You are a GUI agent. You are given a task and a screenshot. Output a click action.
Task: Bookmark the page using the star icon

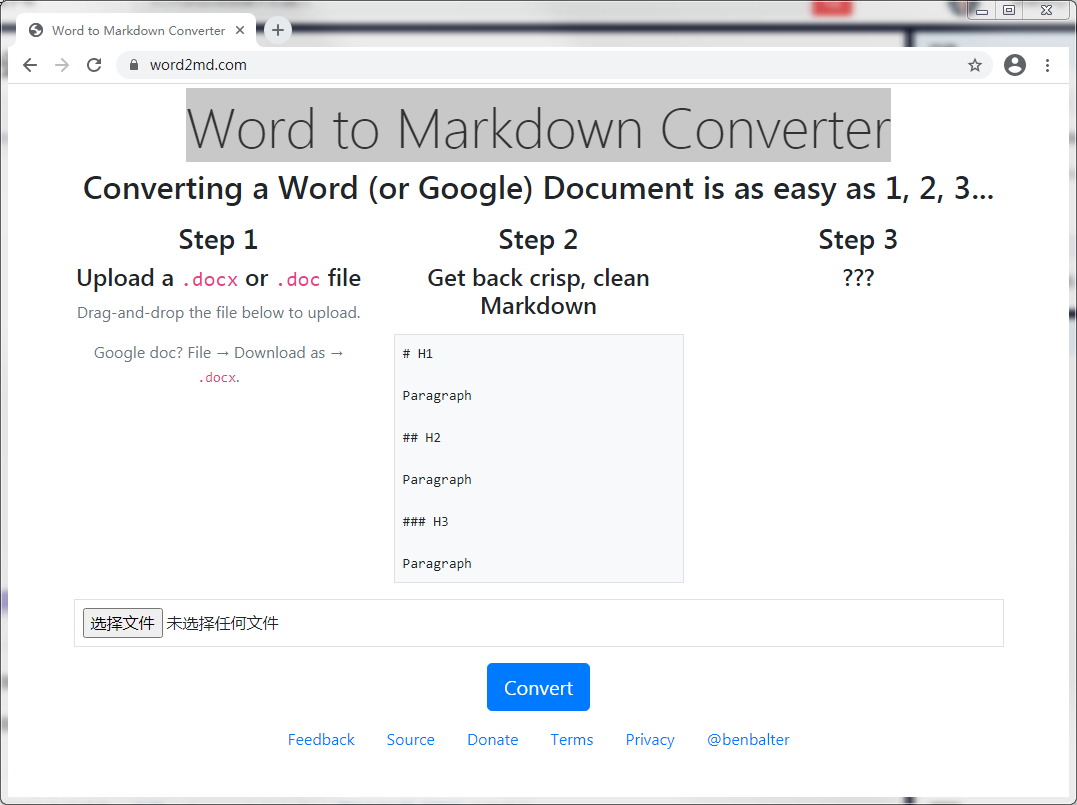pyautogui.click(x=974, y=64)
